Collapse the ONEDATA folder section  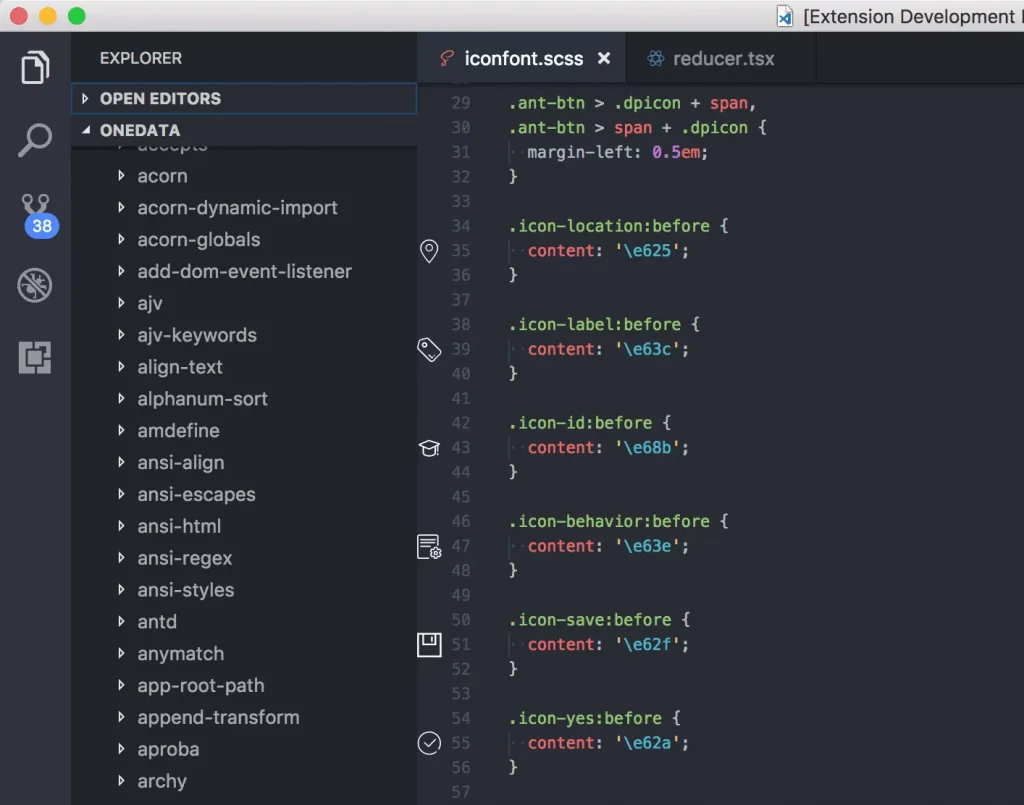coord(244,131)
